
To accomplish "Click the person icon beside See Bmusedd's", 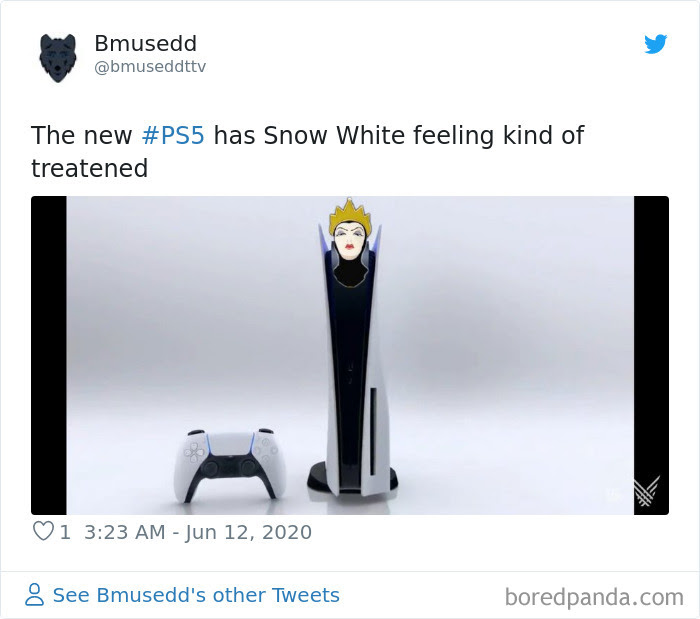I will 34,594.
